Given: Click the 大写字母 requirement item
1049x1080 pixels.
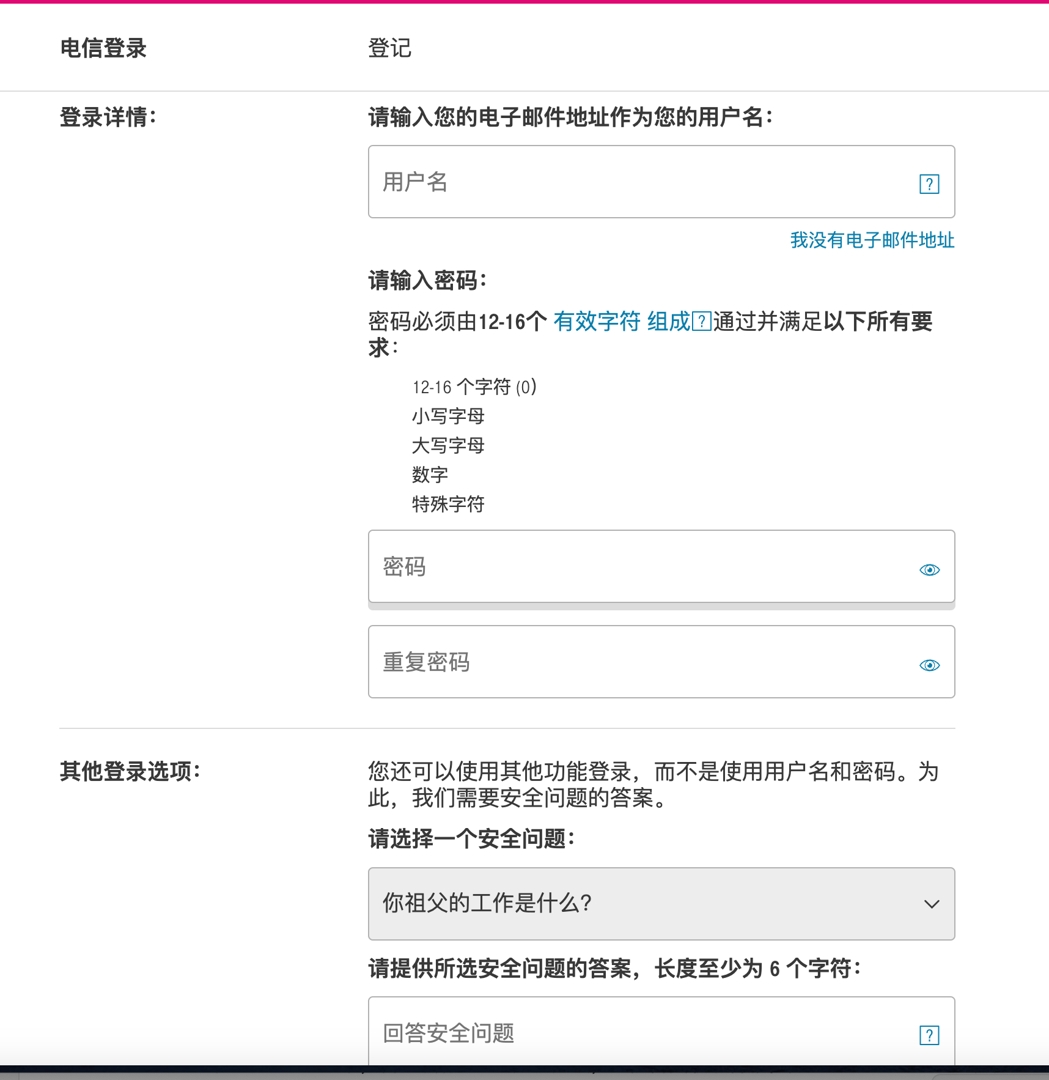Looking at the screenshot, I should click(448, 446).
